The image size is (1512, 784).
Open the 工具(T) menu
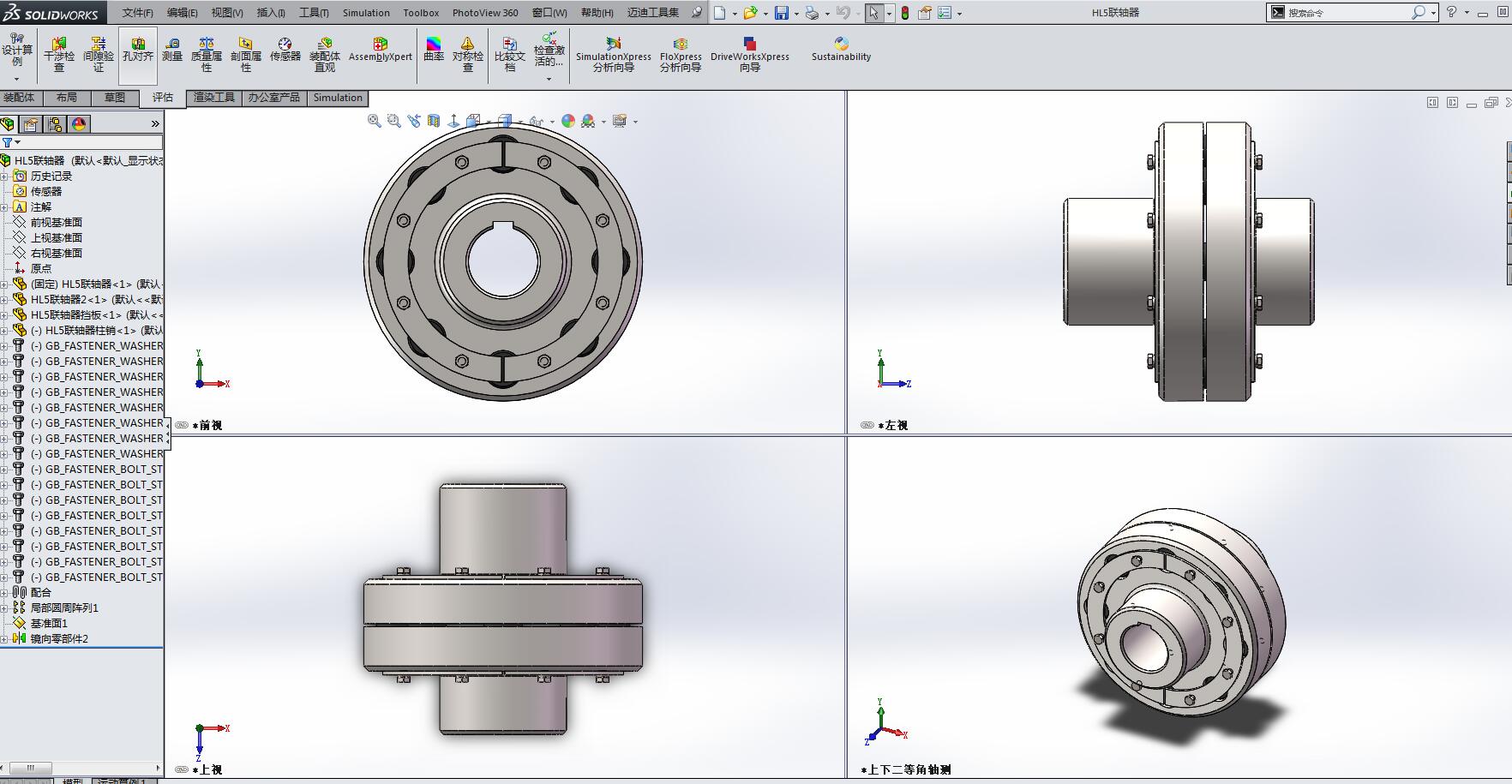coord(314,13)
